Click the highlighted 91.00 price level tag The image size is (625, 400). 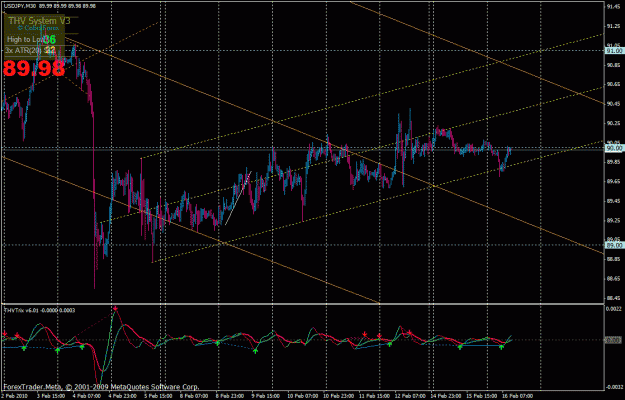613,51
